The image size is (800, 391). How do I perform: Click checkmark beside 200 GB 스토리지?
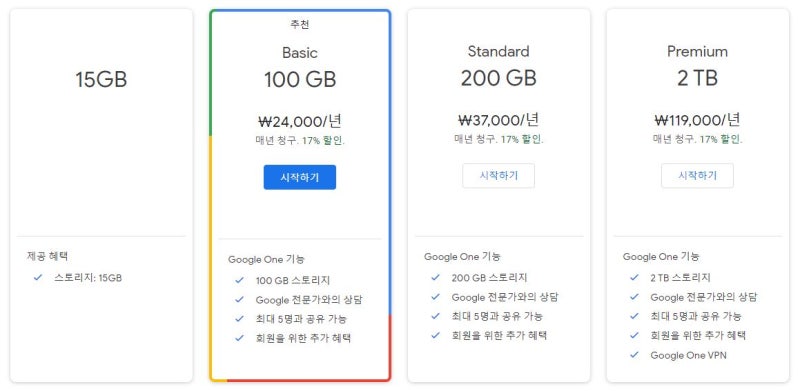(x=435, y=278)
